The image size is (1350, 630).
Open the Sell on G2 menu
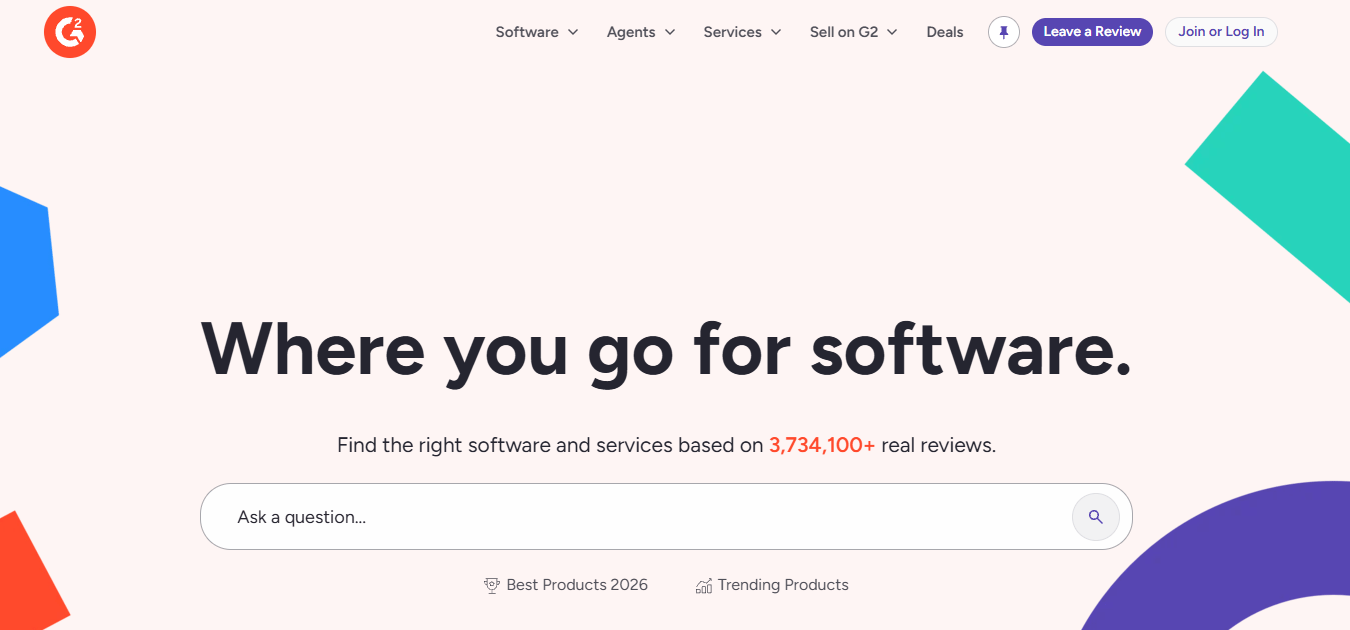844,32
